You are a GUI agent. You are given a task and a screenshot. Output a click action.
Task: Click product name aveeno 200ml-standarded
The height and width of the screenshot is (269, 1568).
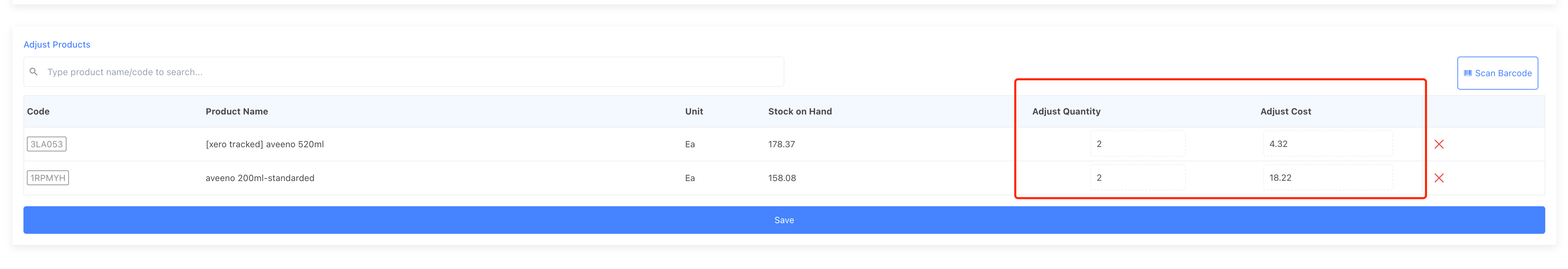pos(260,178)
